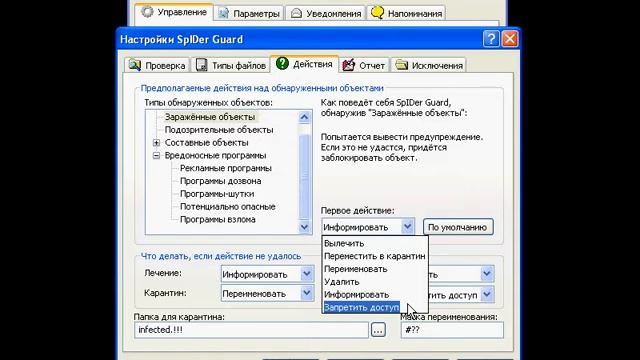Image resolution: width=640 pixels, height=360 pixels.
Task: Click the envelope icon on Уведомления tab
Action: coord(296,13)
